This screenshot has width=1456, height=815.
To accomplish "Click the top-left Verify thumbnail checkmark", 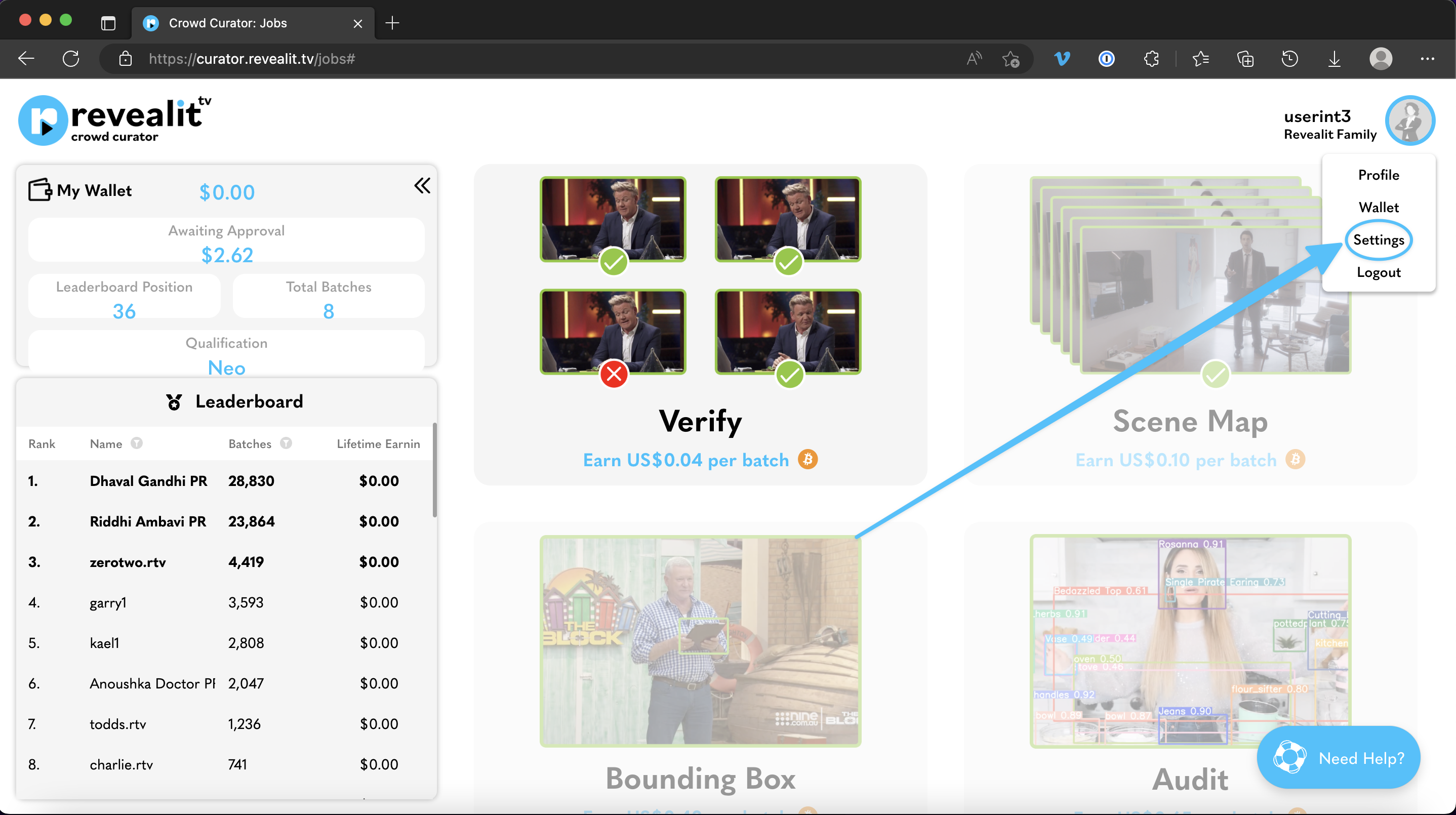I will tap(614, 262).
